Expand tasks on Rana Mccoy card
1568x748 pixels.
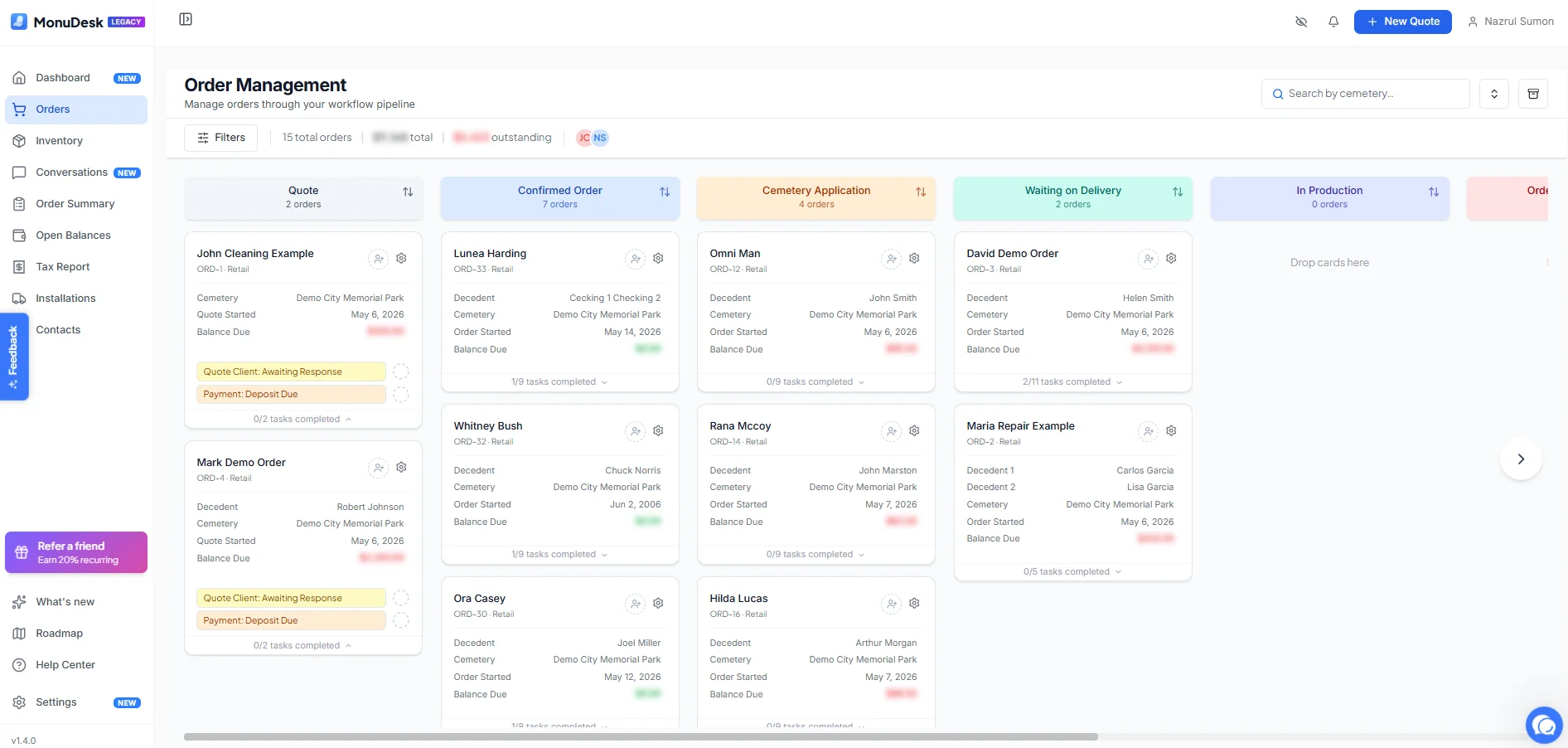tap(815, 555)
